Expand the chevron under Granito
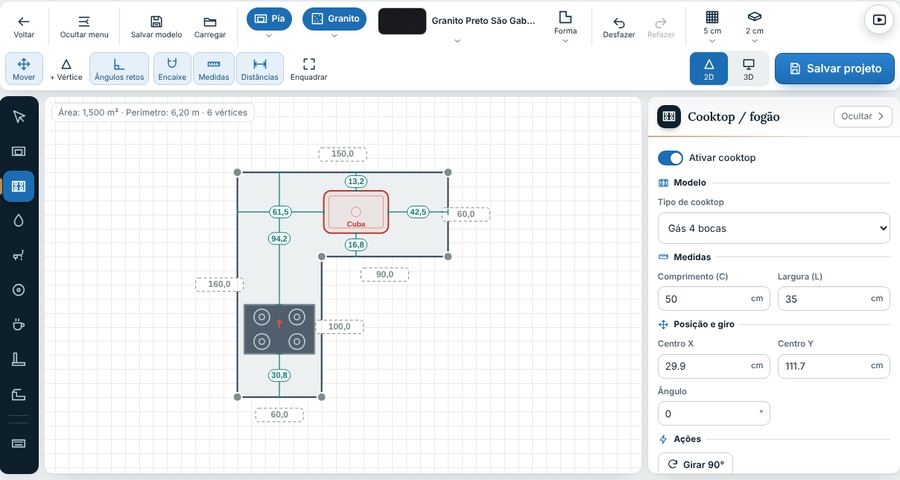The image size is (900, 480). pos(334,36)
